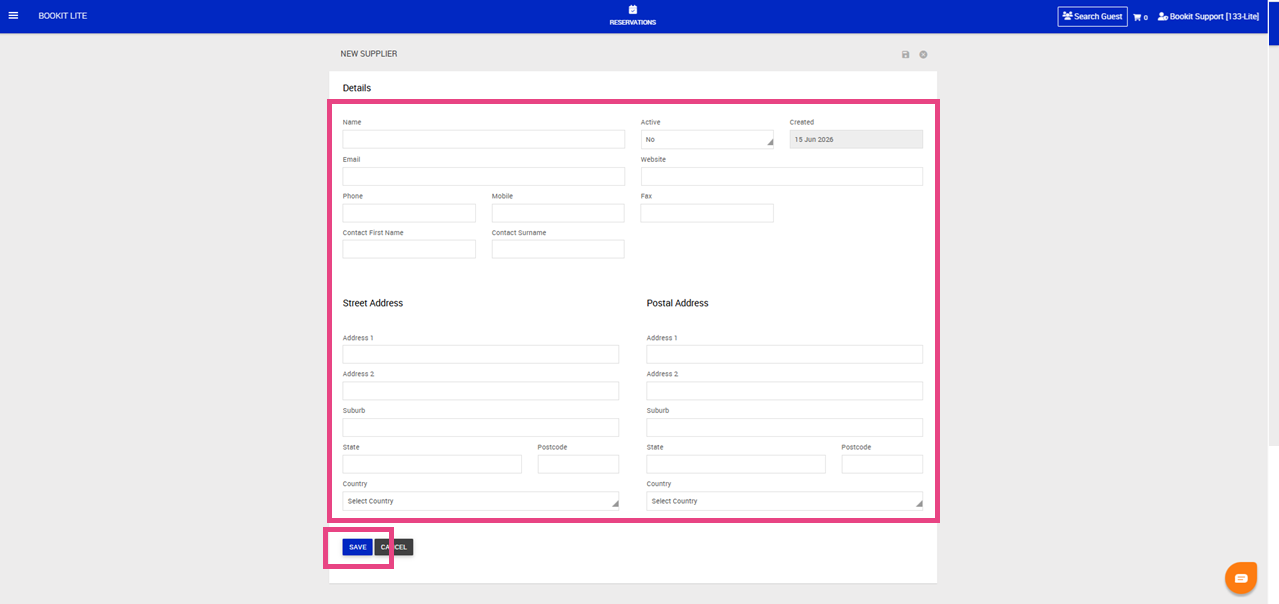Screen dimensions: 1279x604
Task: Click the Search Guest button
Action: tap(1092, 17)
